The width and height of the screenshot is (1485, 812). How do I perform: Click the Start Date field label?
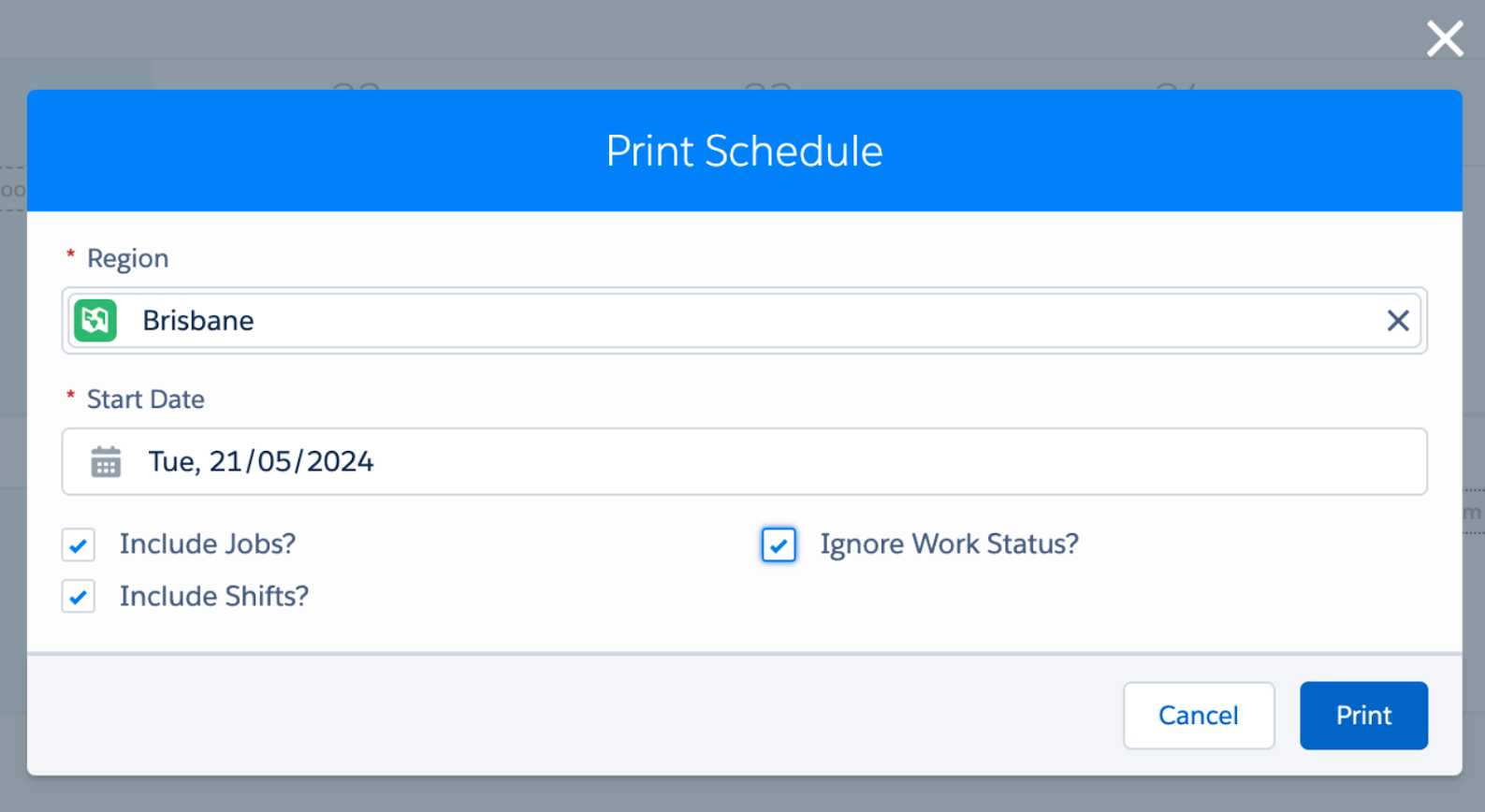click(146, 399)
